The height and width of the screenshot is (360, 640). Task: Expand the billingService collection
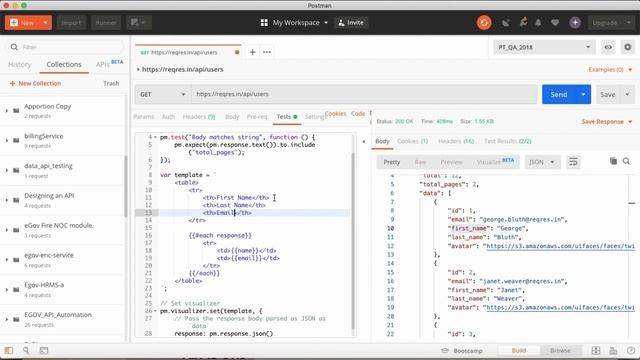[x=6, y=140]
